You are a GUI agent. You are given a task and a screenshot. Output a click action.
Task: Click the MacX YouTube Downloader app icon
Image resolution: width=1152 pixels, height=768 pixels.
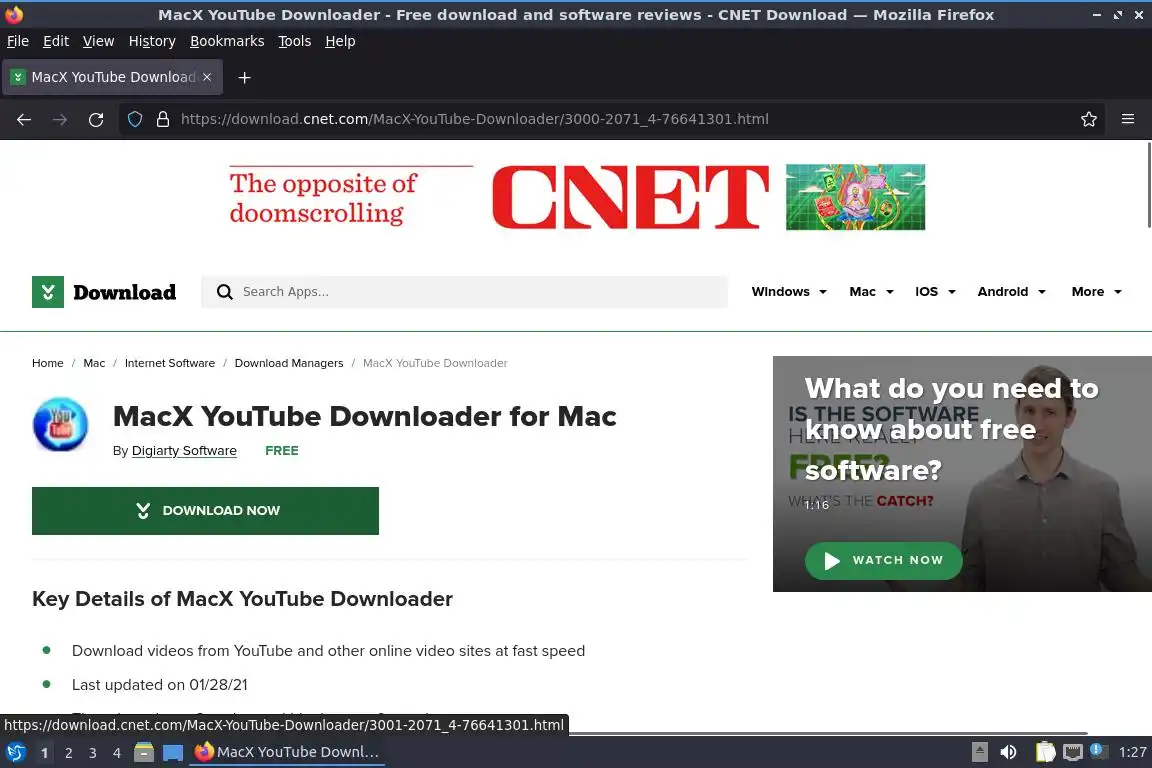pyautogui.click(x=60, y=424)
